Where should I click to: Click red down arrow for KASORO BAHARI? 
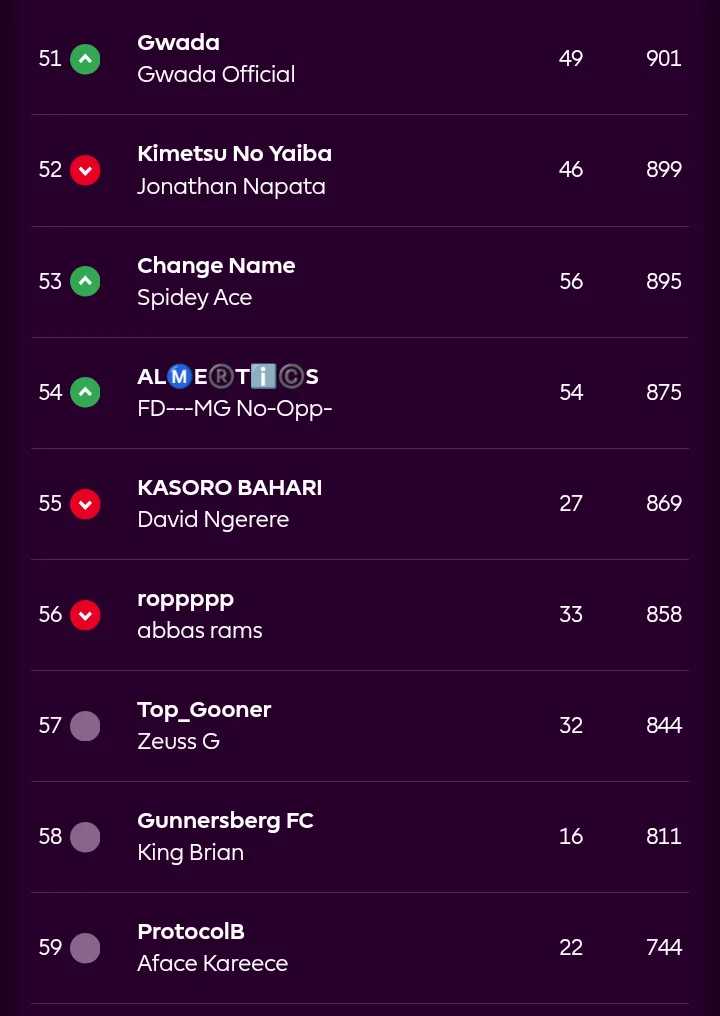85,504
